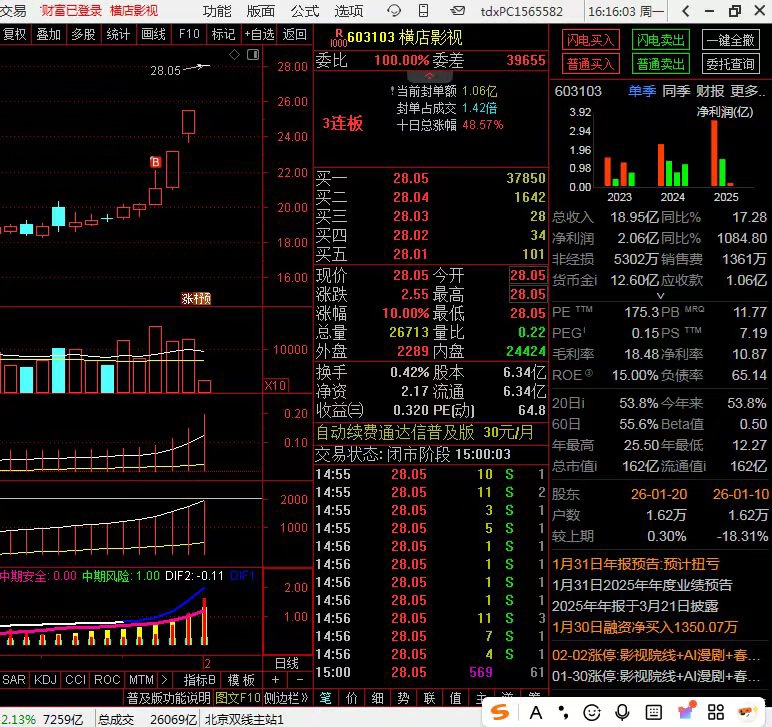Switch to the CCI indicator tab
The width and height of the screenshot is (772, 727).
pyautogui.click(x=75, y=680)
